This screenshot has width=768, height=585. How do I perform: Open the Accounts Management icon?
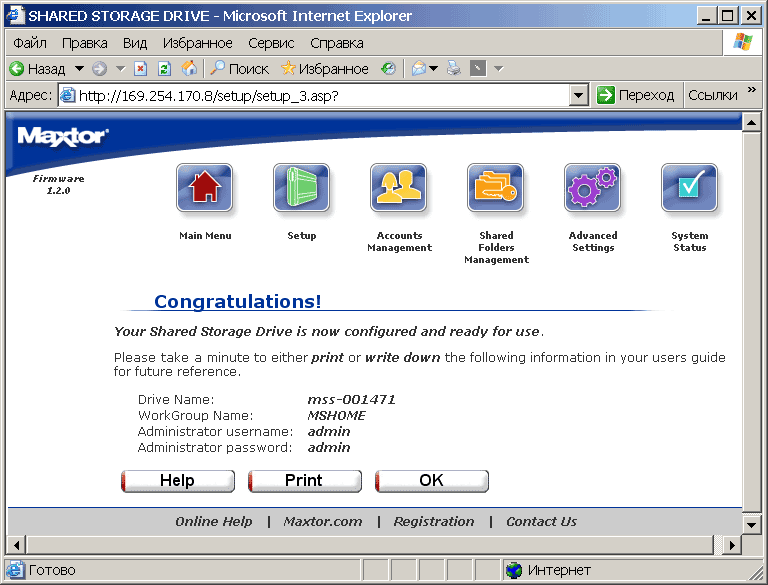pos(398,188)
